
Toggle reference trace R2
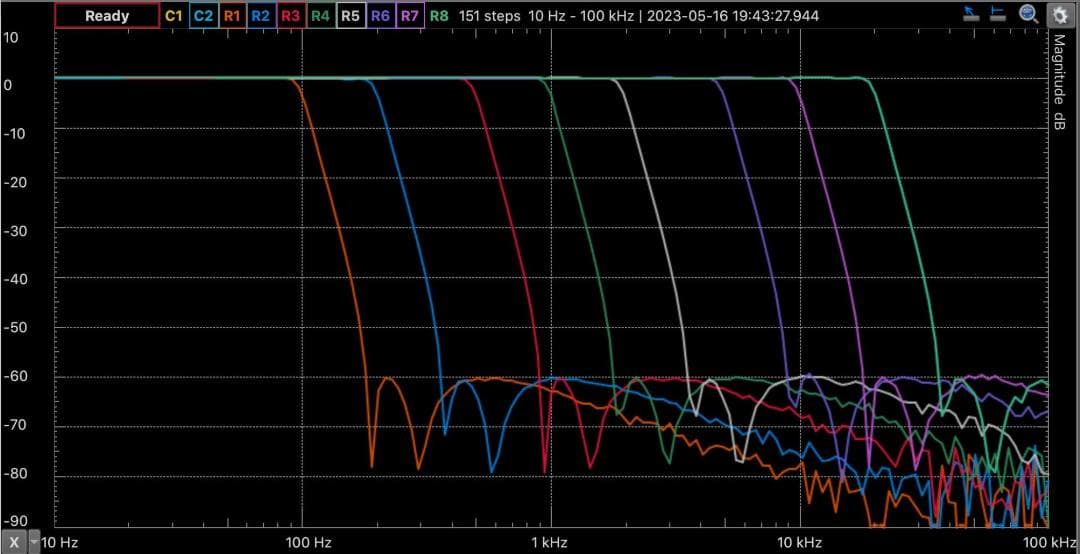click(261, 16)
